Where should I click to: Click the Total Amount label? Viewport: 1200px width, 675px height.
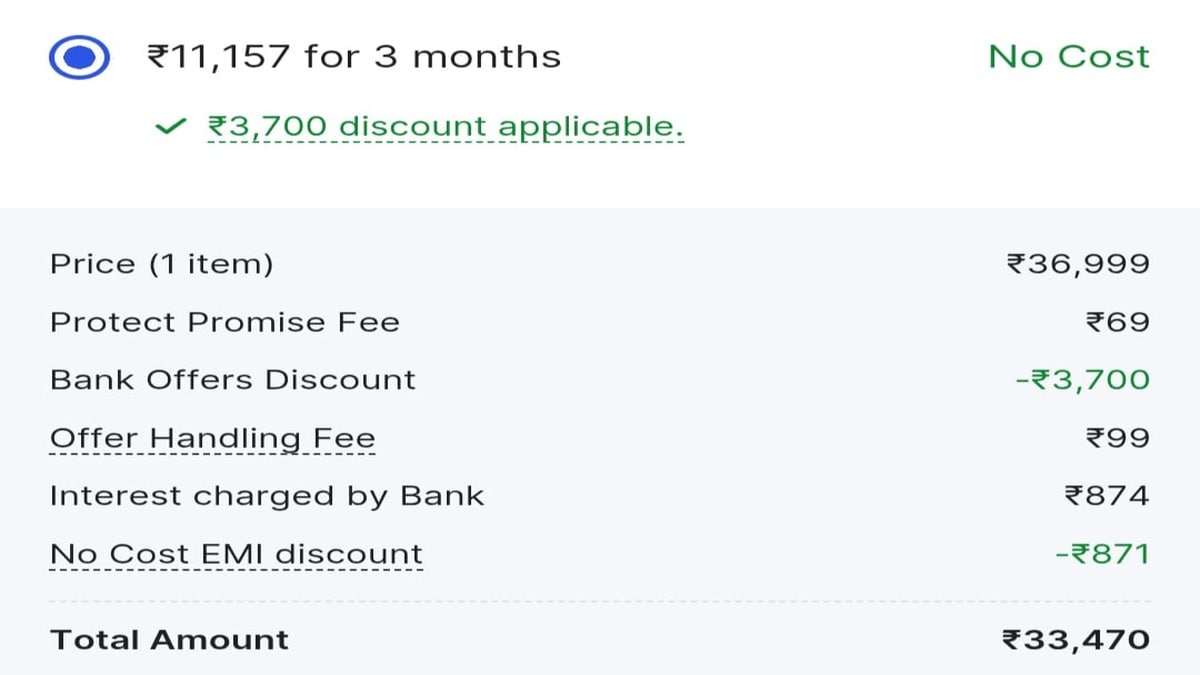pyautogui.click(x=169, y=640)
